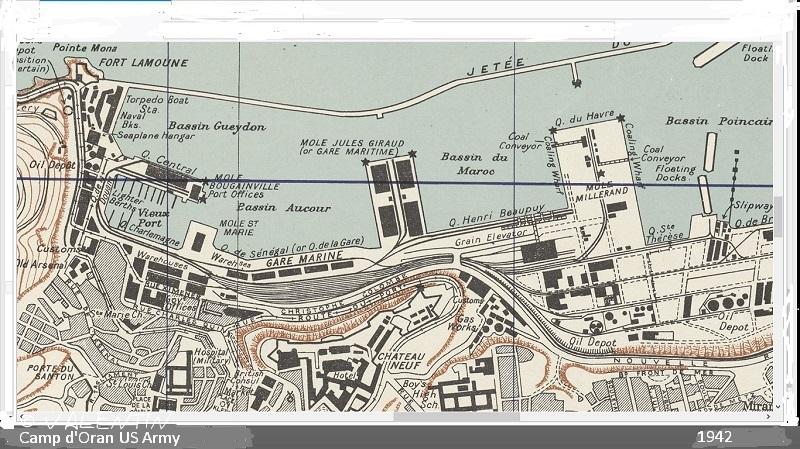
Task: Click the Fort Lamoune label on map
Action: [143, 62]
